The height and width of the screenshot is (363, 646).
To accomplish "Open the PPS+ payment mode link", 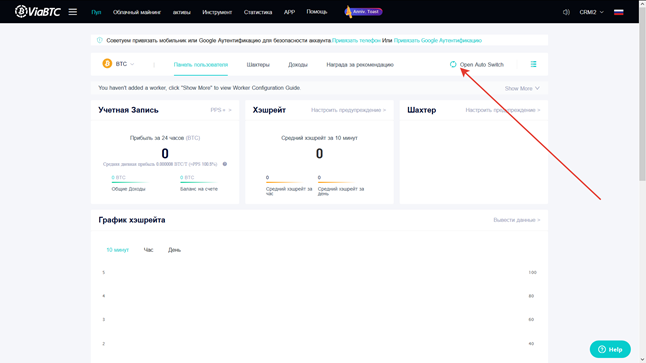I will [x=221, y=110].
